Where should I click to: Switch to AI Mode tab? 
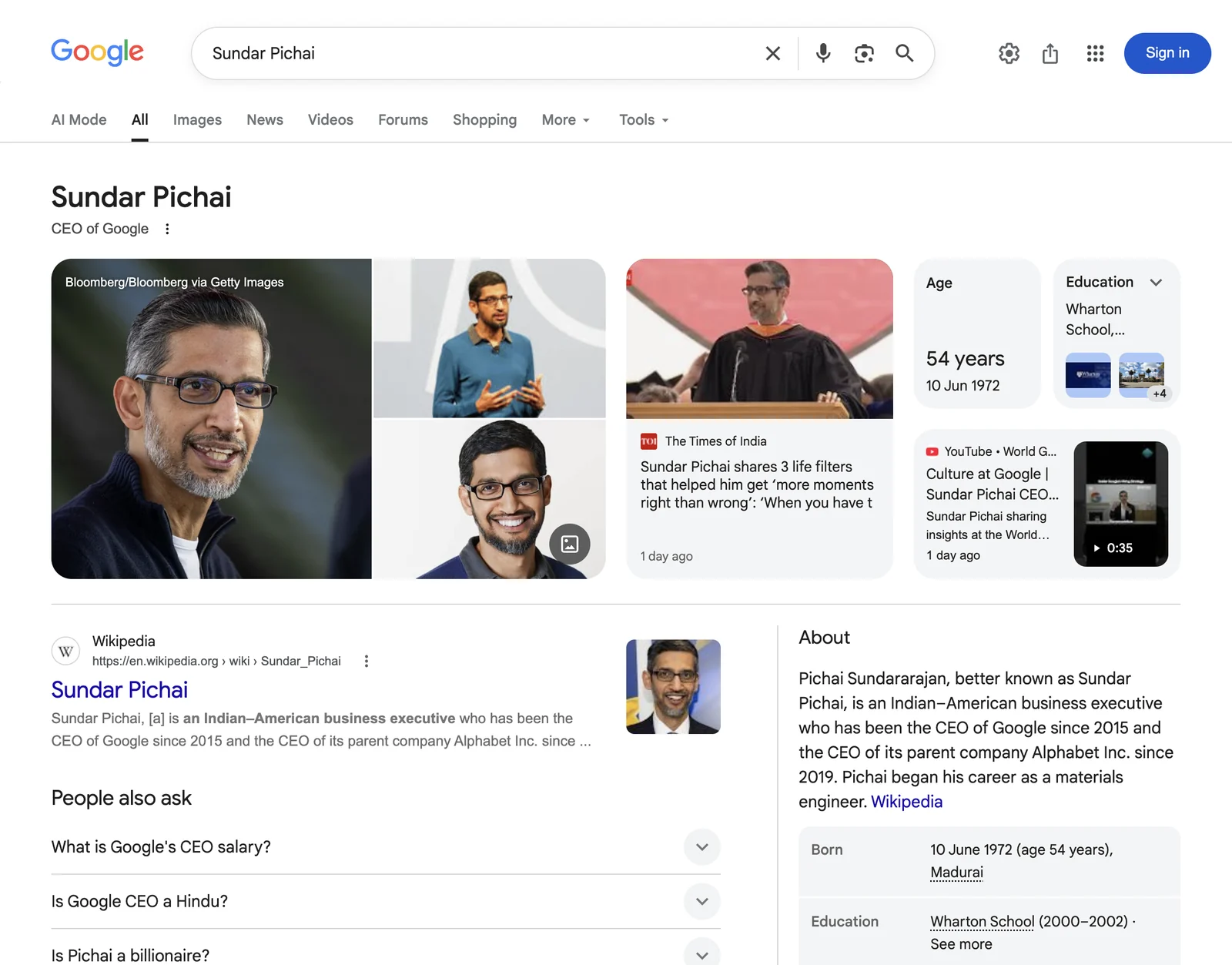[79, 119]
